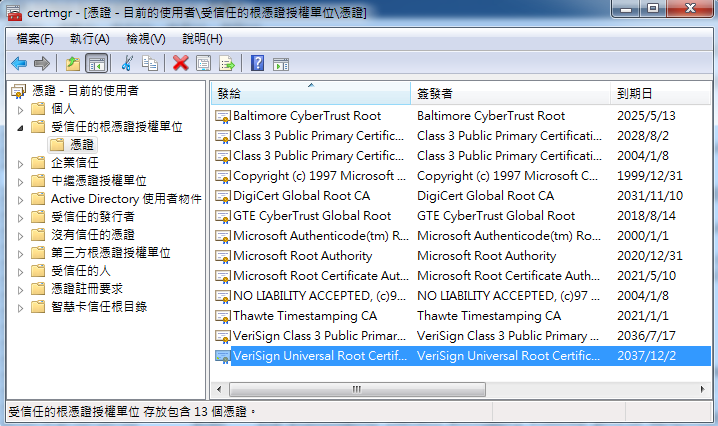
Task: Click the certificate icon of Microsoft Root Authority
Action: click(223, 257)
